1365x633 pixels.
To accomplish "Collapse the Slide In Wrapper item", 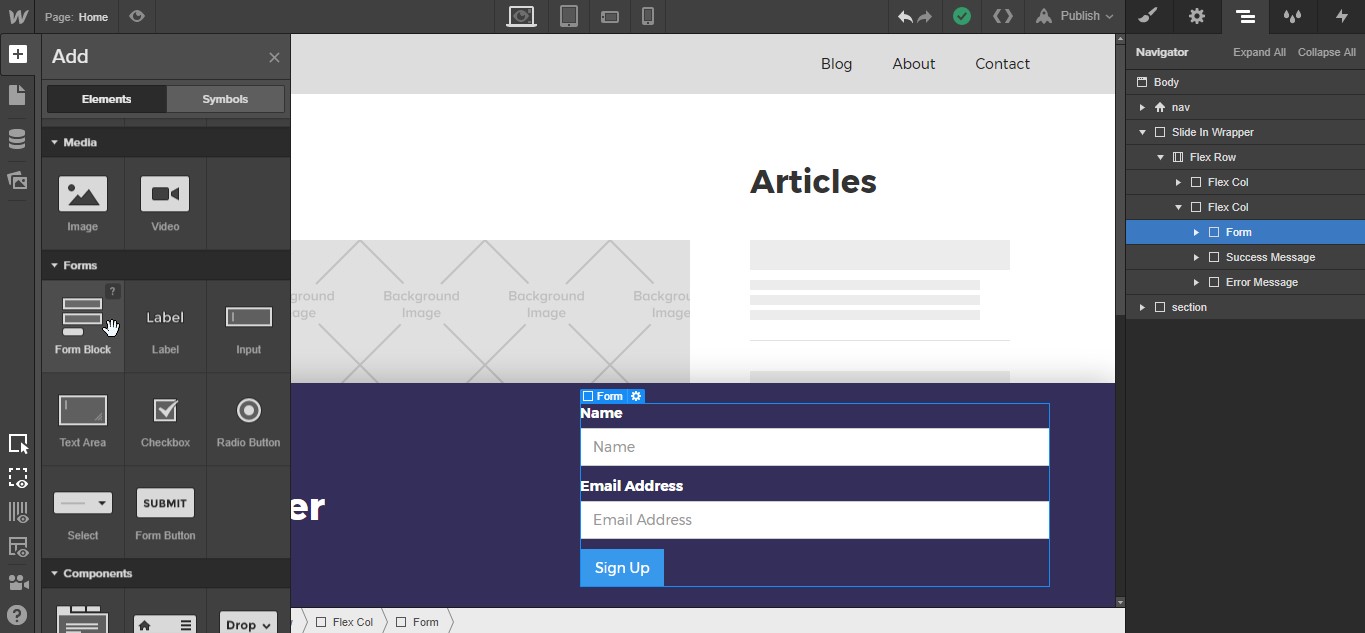I will [x=1143, y=132].
